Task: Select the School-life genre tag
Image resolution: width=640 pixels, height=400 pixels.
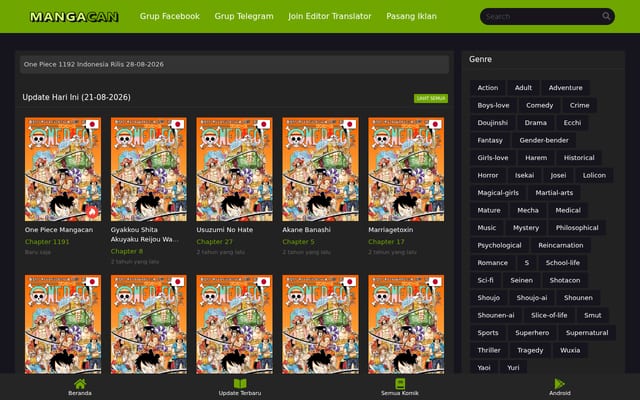Action: coord(562,263)
